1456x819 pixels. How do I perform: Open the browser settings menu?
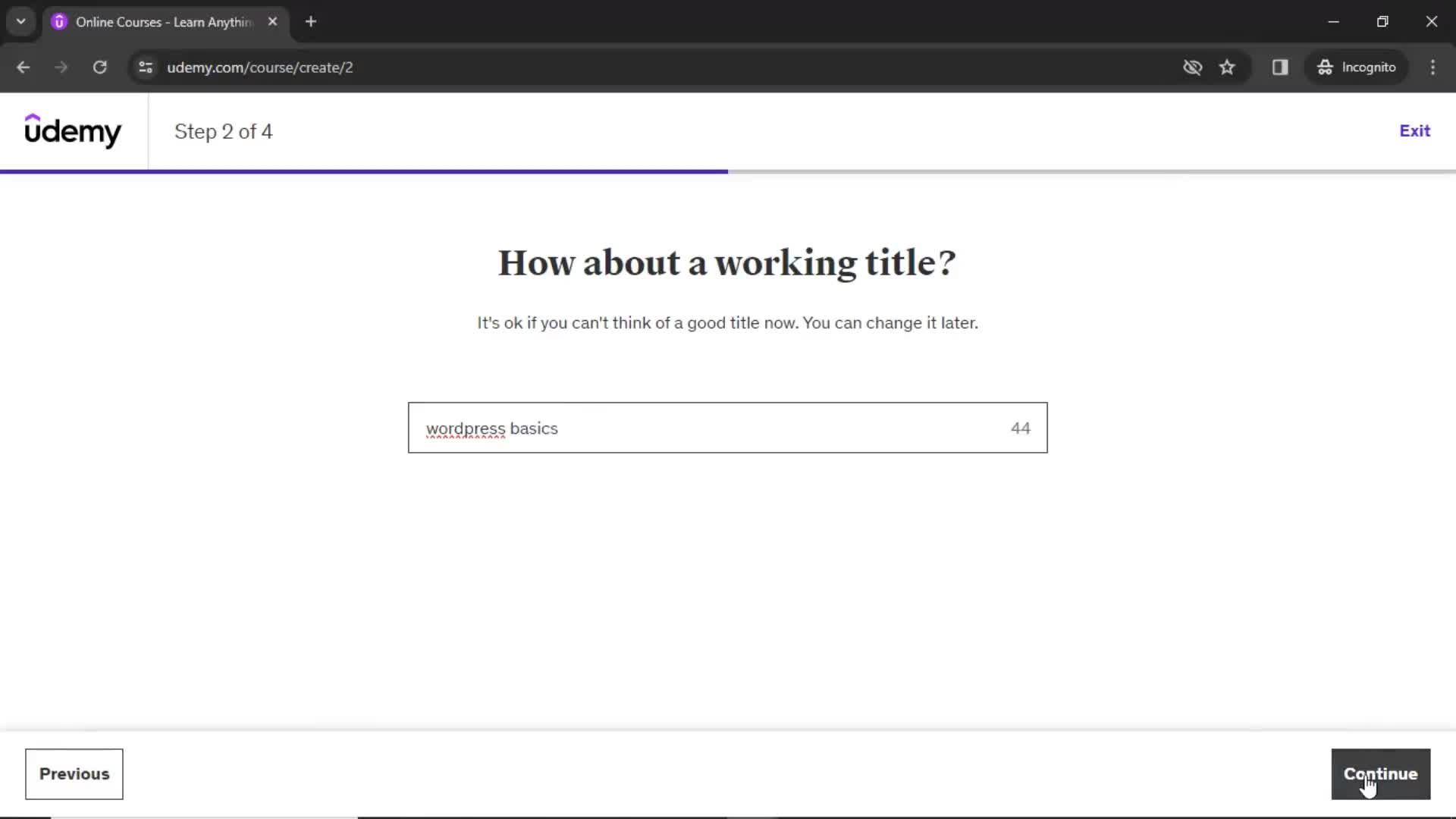[1434, 67]
